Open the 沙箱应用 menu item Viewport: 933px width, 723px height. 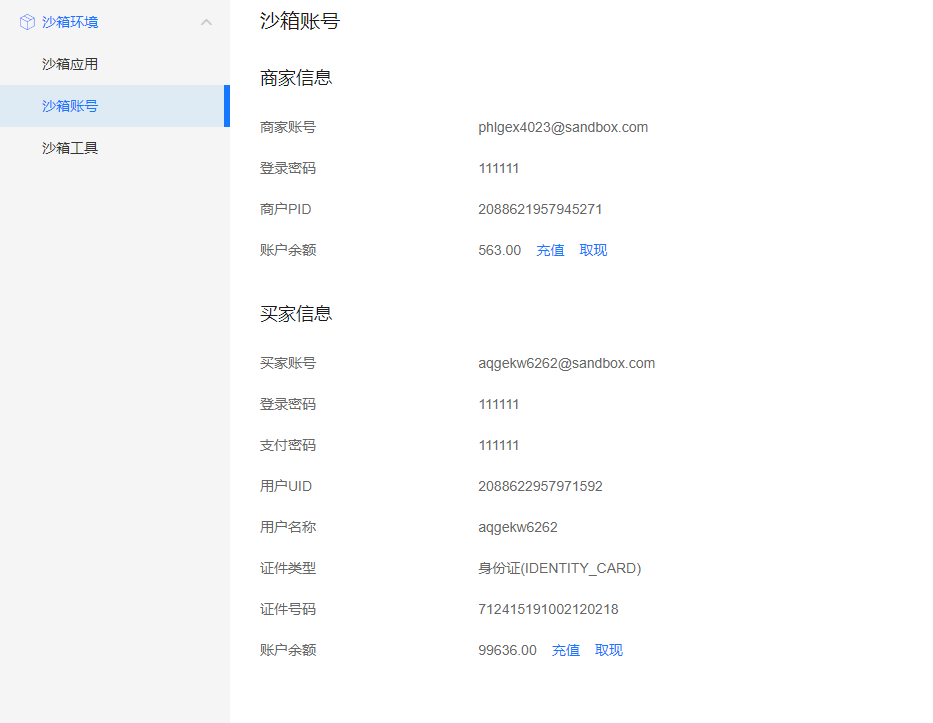click(x=115, y=64)
